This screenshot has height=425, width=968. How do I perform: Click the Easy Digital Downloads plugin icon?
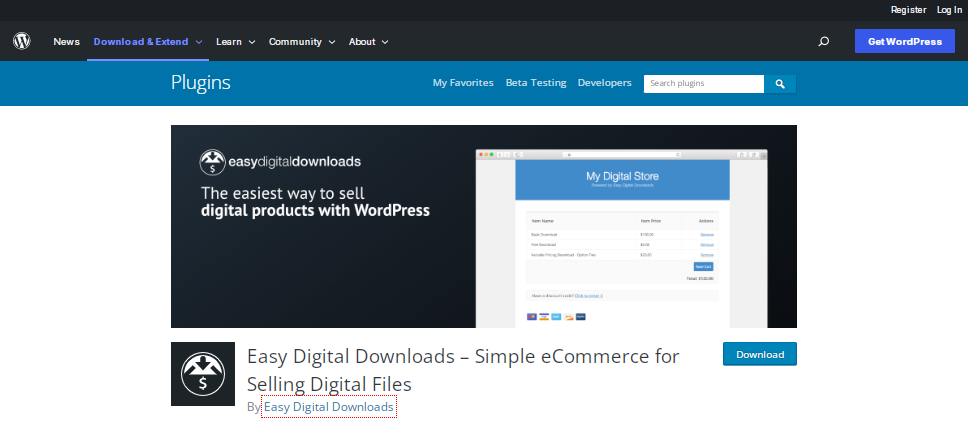[x=202, y=374]
